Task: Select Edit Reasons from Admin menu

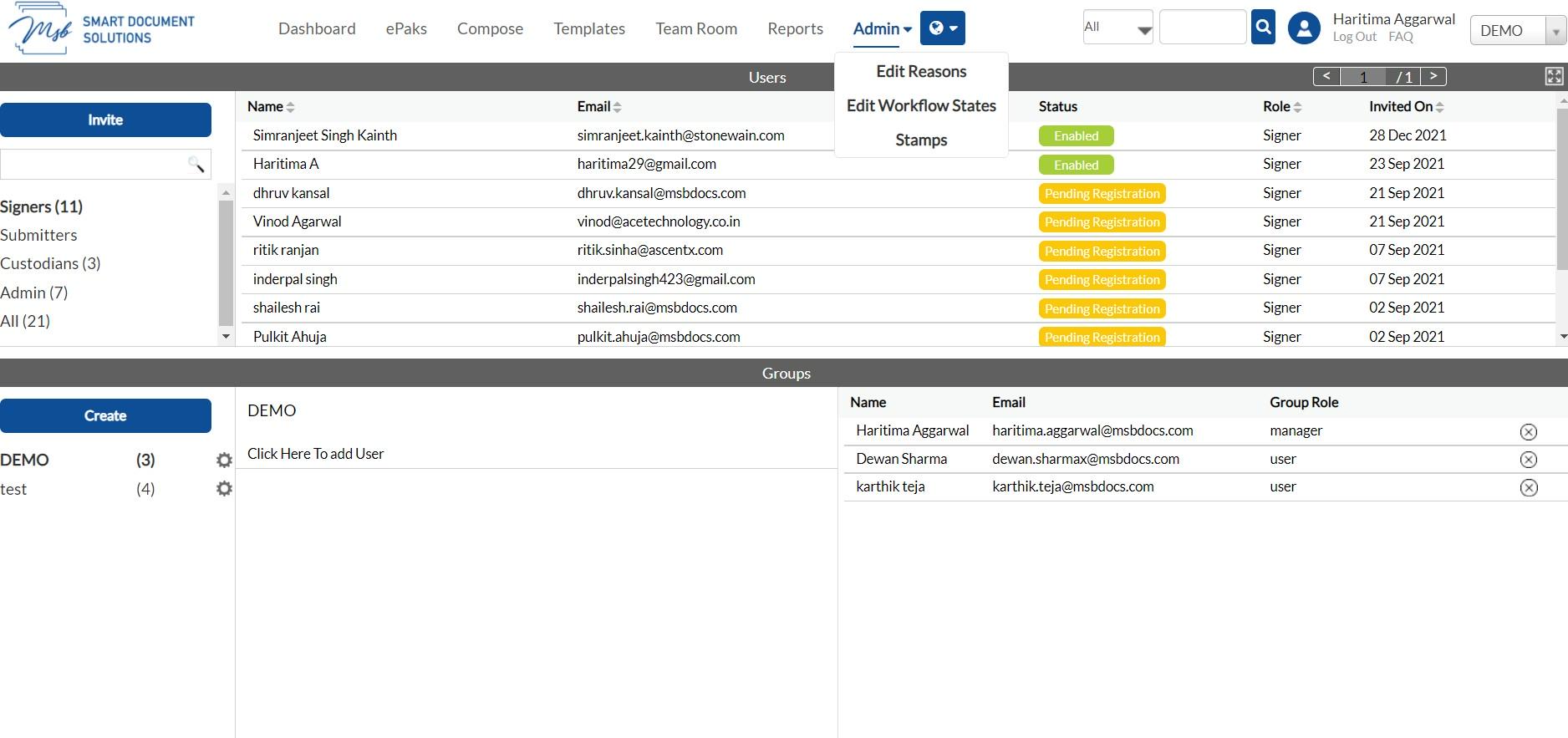Action: click(x=921, y=72)
